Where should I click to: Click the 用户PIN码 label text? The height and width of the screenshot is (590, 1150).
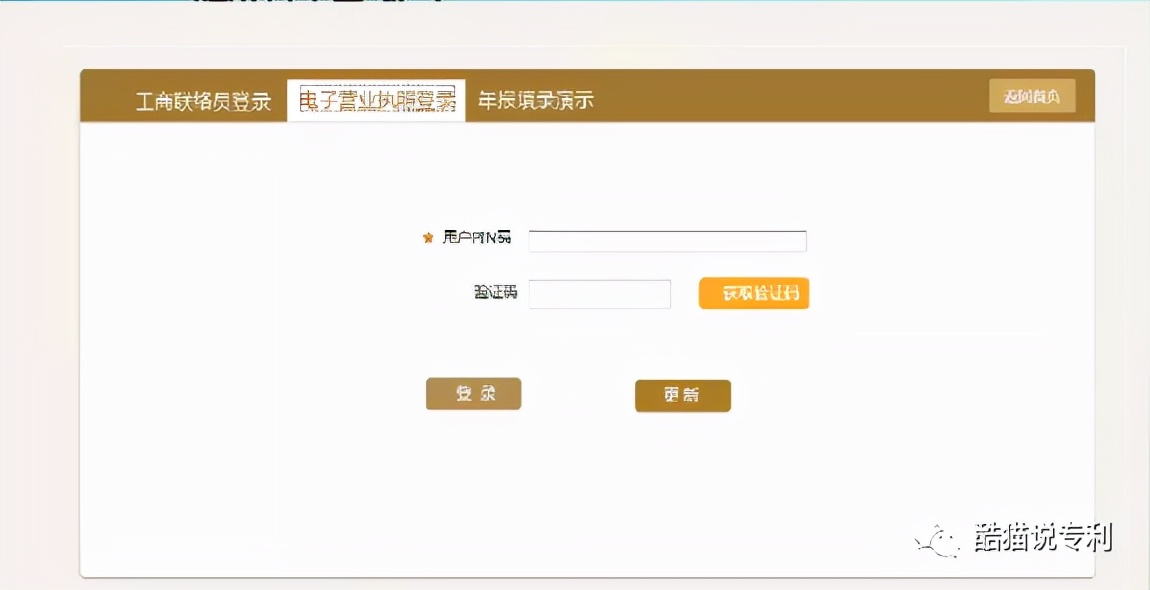point(474,239)
